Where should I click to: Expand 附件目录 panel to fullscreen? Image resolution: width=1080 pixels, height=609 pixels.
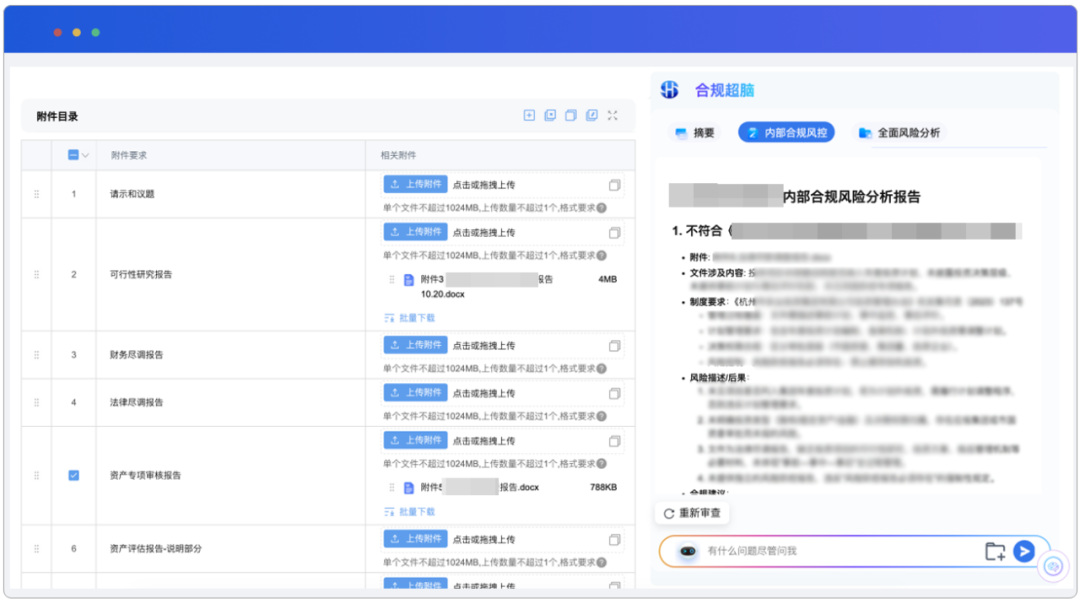point(612,116)
